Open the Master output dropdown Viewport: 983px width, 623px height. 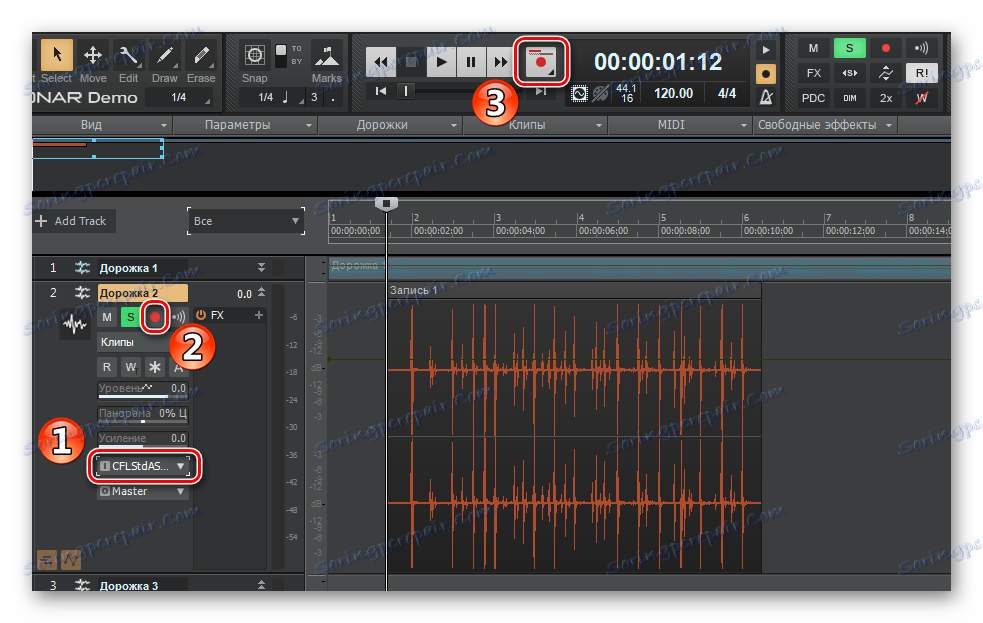(143, 491)
